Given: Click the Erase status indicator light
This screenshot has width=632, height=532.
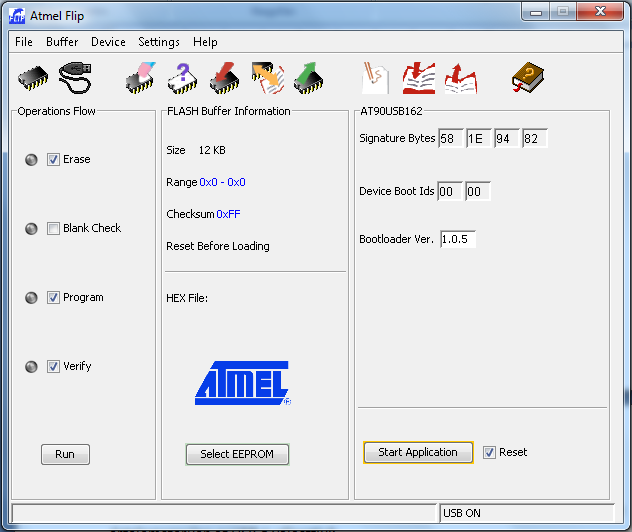Looking at the screenshot, I should 31,160.
